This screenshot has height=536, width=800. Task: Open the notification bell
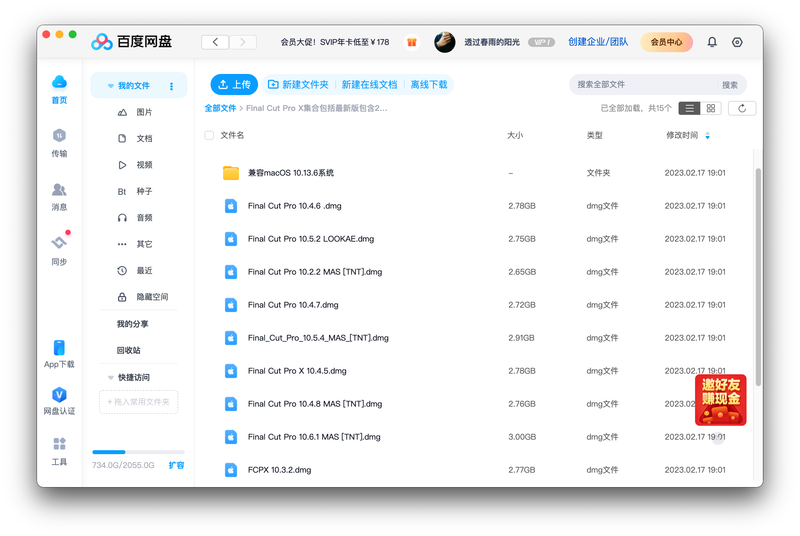tap(712, 42)
